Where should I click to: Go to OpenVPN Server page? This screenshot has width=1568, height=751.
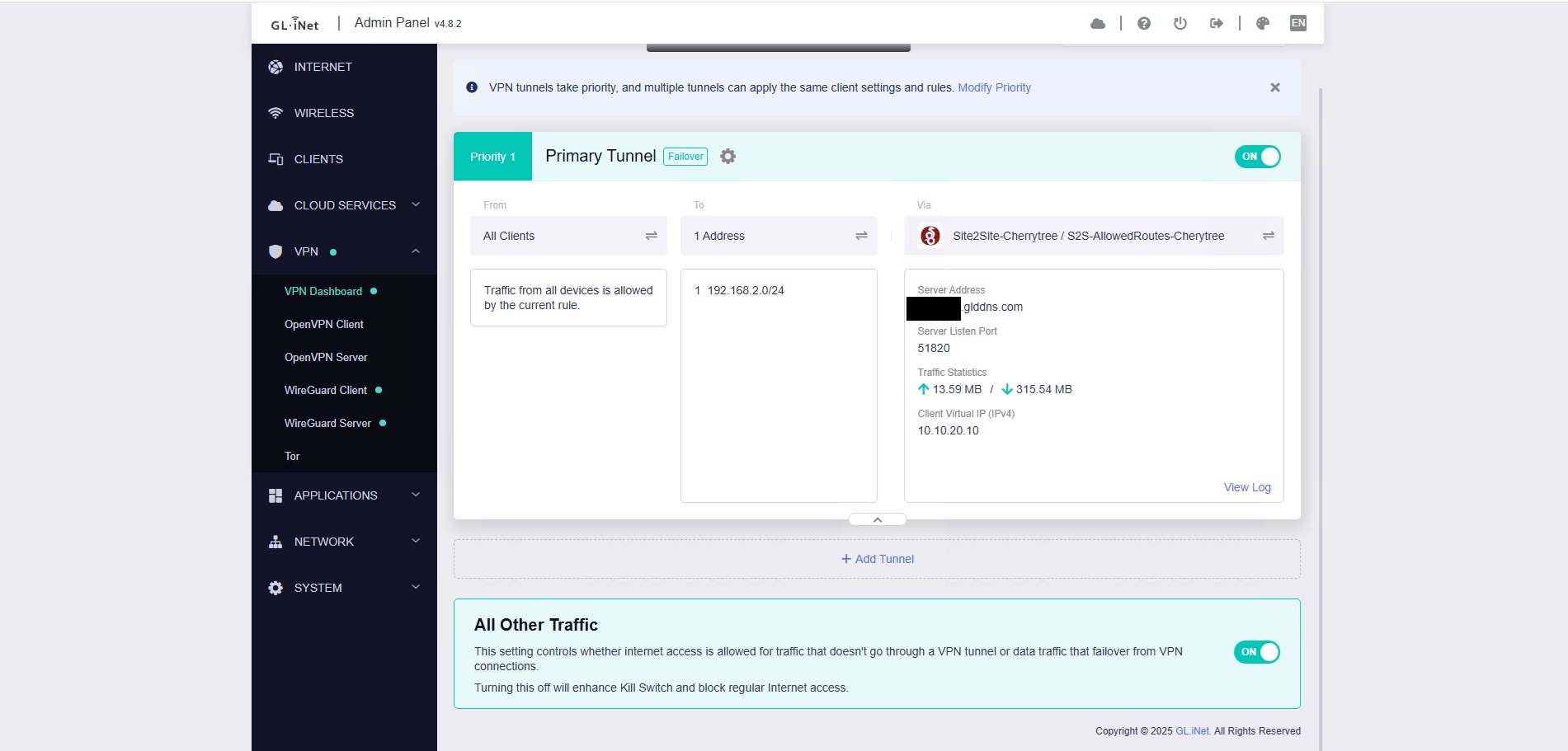(326, 357)
